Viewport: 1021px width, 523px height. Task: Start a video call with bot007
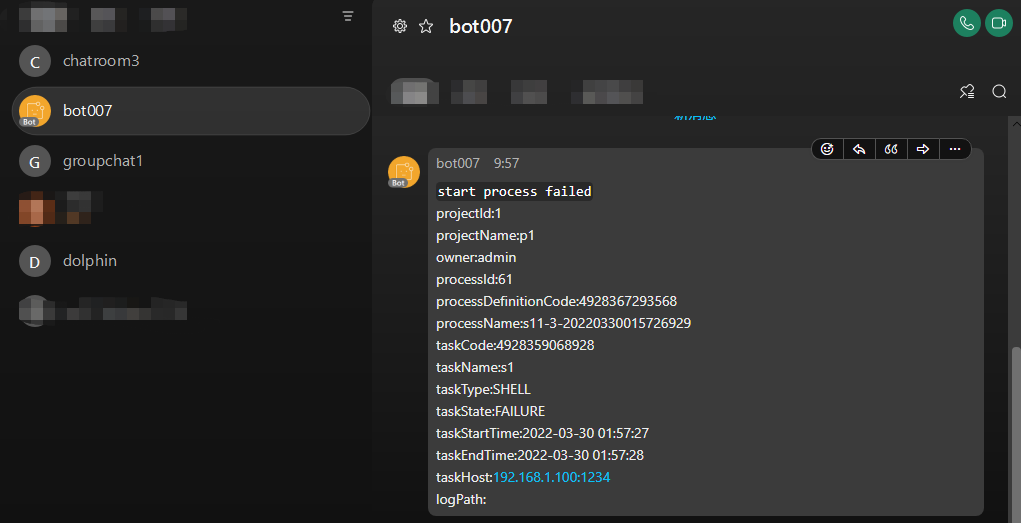(998, 24)
